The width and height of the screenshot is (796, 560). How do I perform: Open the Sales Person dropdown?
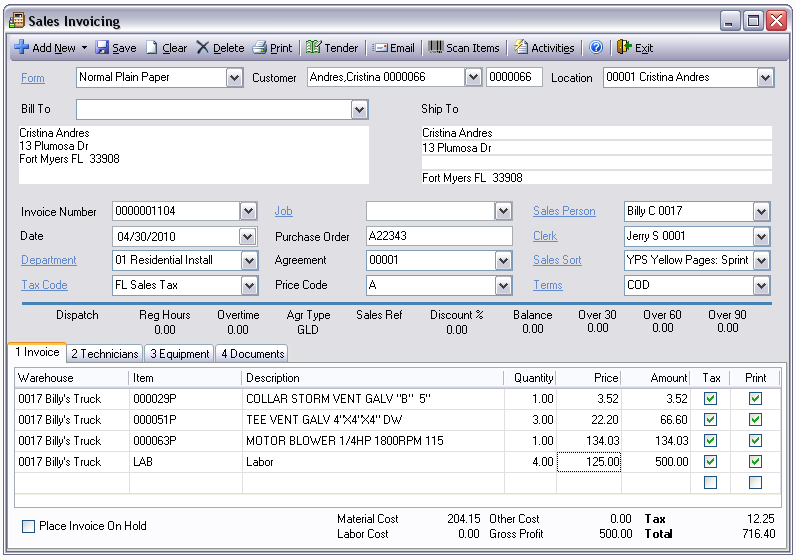click(761, 212)
